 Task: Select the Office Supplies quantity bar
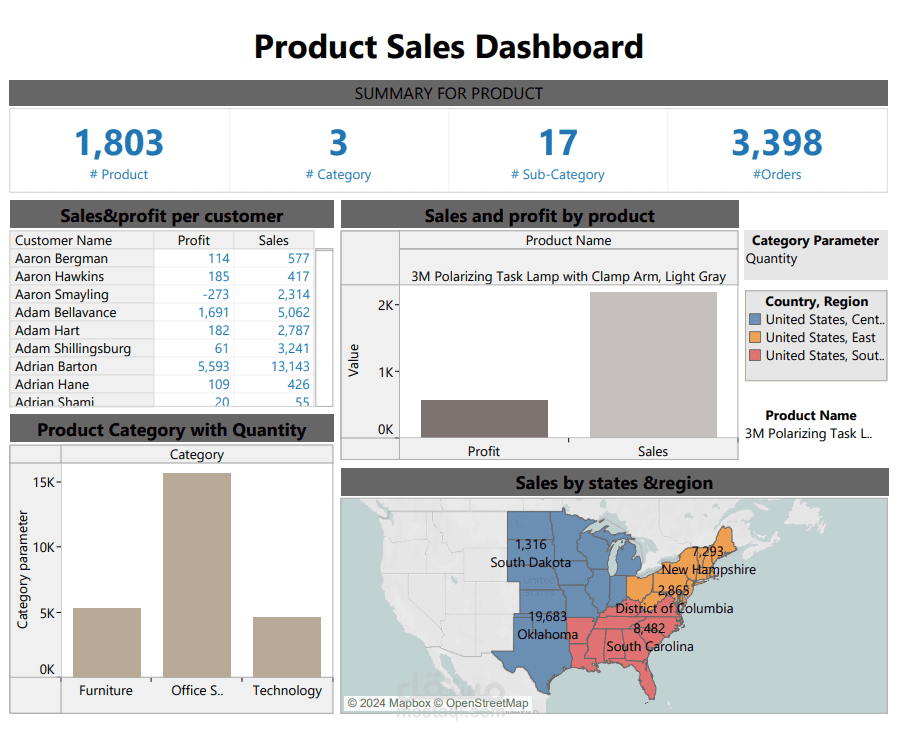(197, 575)
